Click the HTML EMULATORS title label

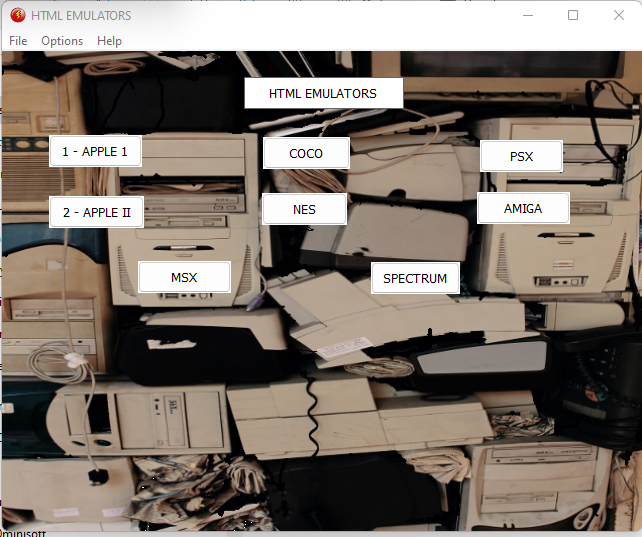click(x=323, y=93)
